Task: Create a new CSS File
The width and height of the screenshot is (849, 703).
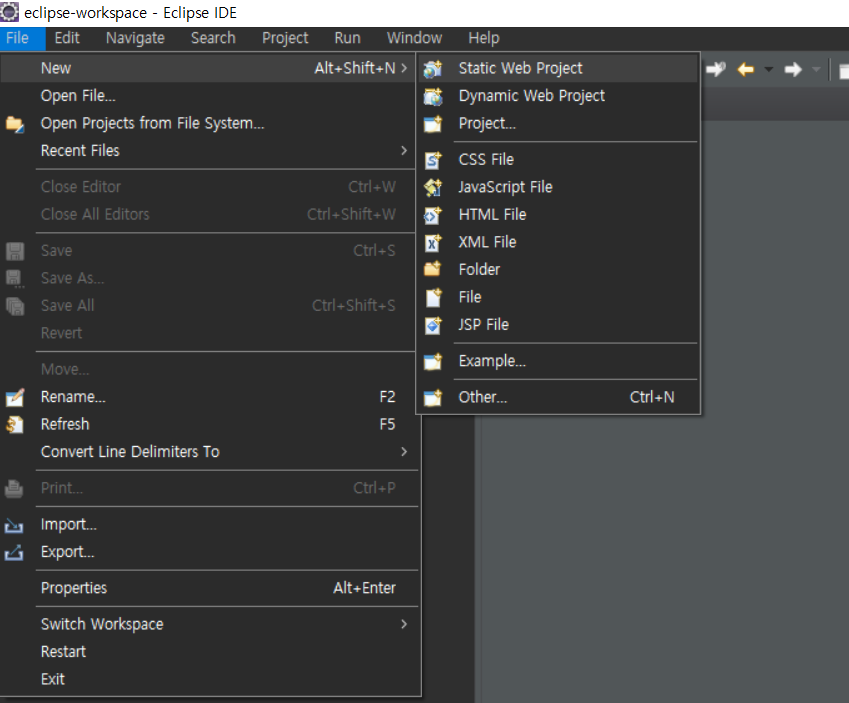Action: (x=558, y=160)
